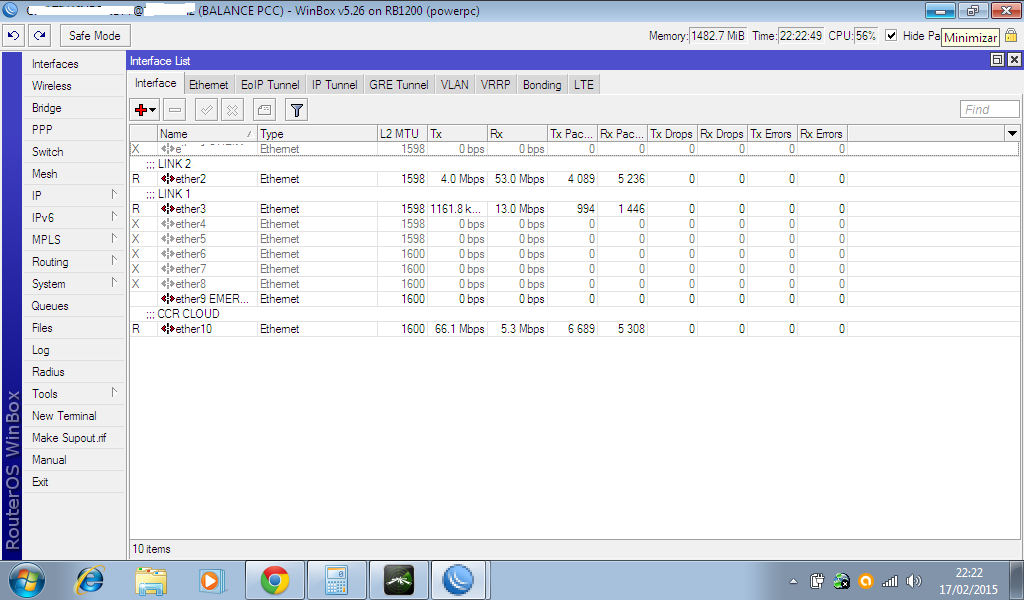Launch Internet Explorer from the taskbar
This screenshot has width=1024, height=600.
89,580
